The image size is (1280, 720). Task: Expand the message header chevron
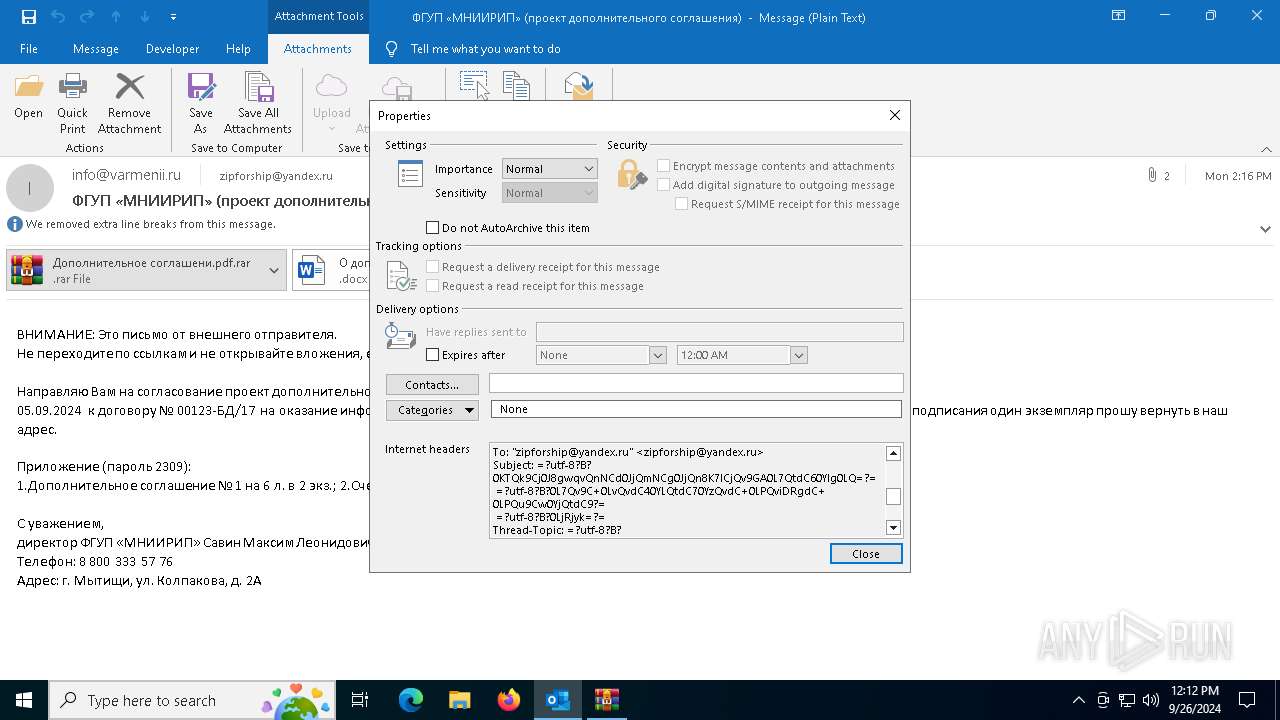click(1265, 229)
